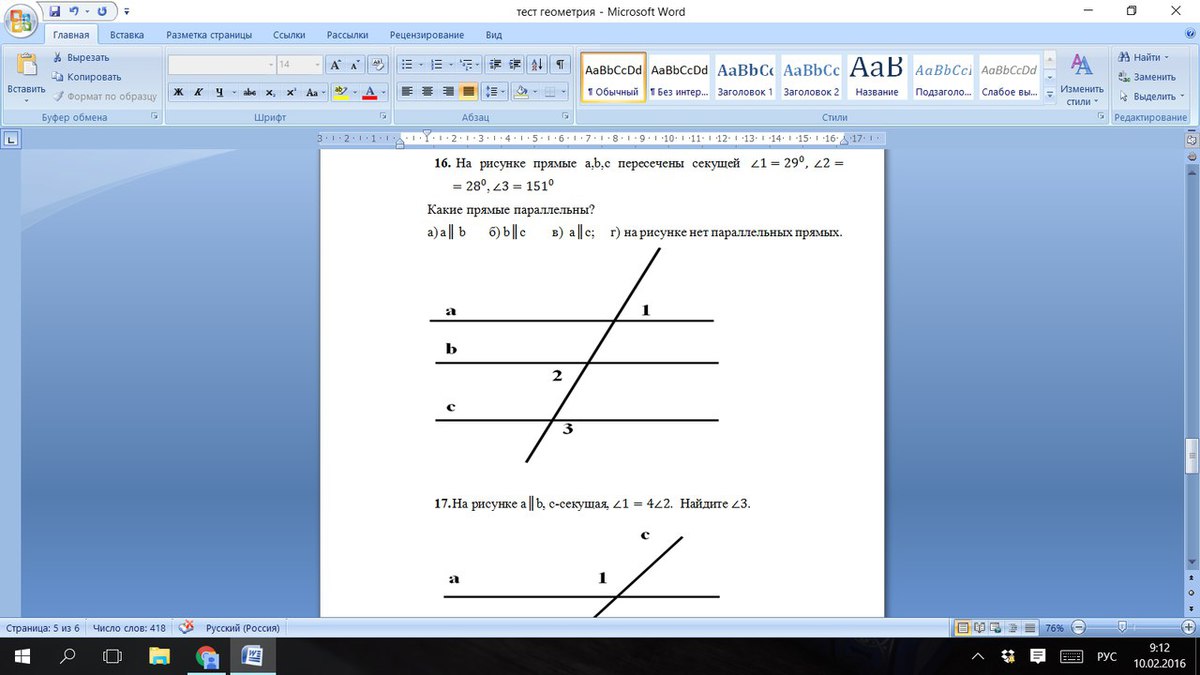Image resolution: width=1200 pixels, height=675 pixels.
Task: Apply bulleted list
Action: (x=407, y=64)
